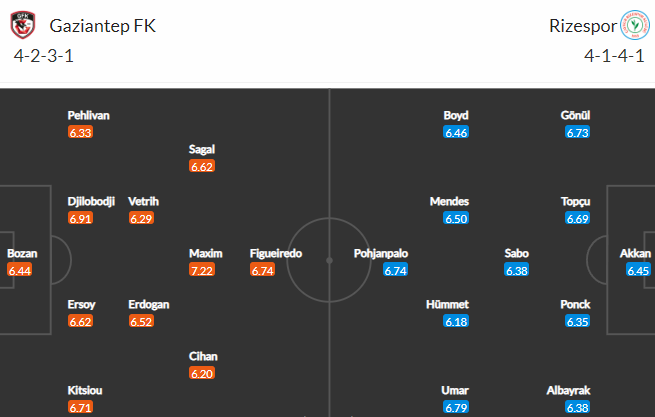Open the Rizespor team name link
The width and height of the screenshot is (655, 417).
click(x=583, y=26)
